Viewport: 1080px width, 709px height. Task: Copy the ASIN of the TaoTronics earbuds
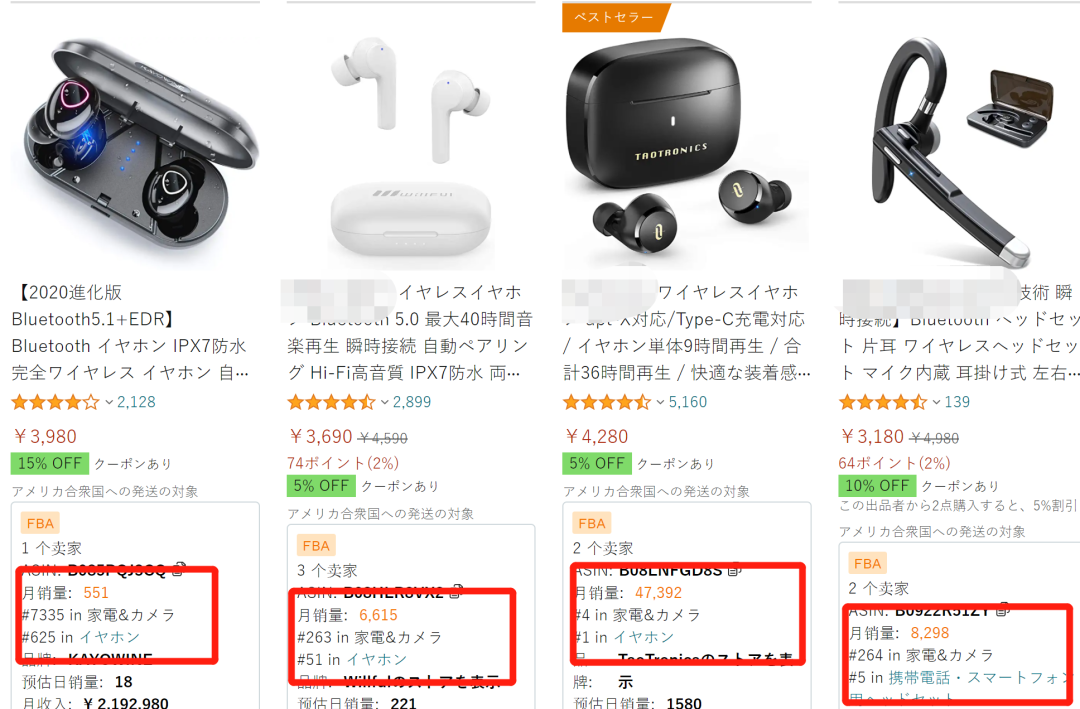734,570
